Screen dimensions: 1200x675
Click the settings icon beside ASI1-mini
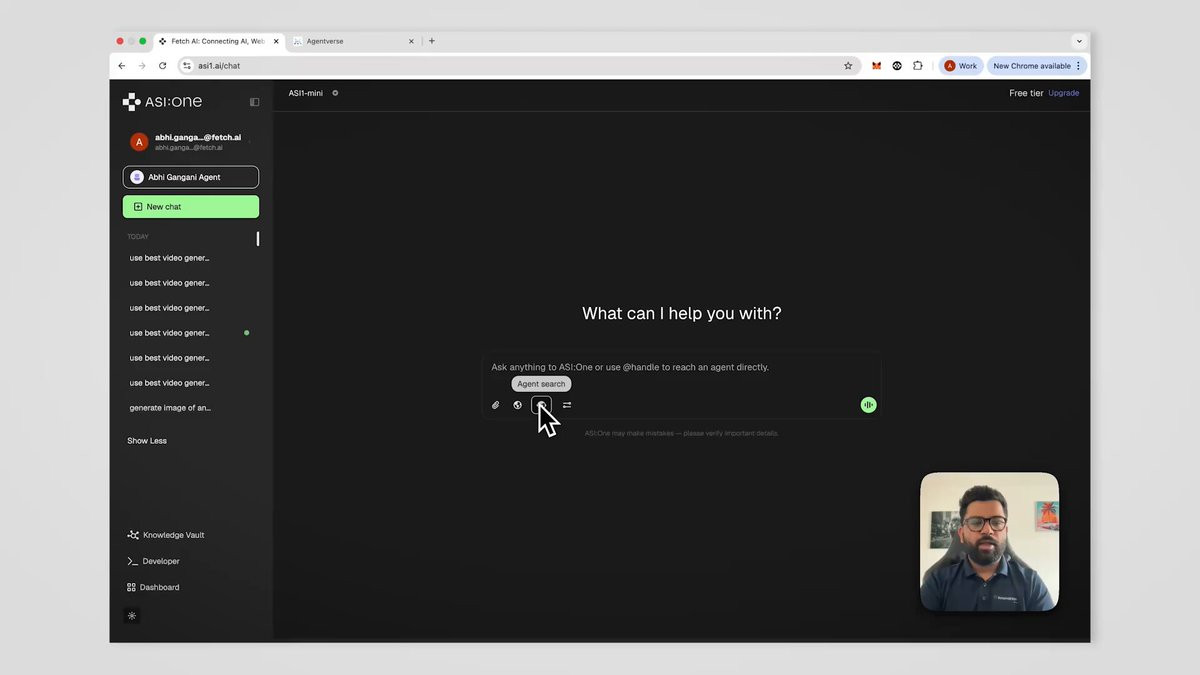[335, 93]
